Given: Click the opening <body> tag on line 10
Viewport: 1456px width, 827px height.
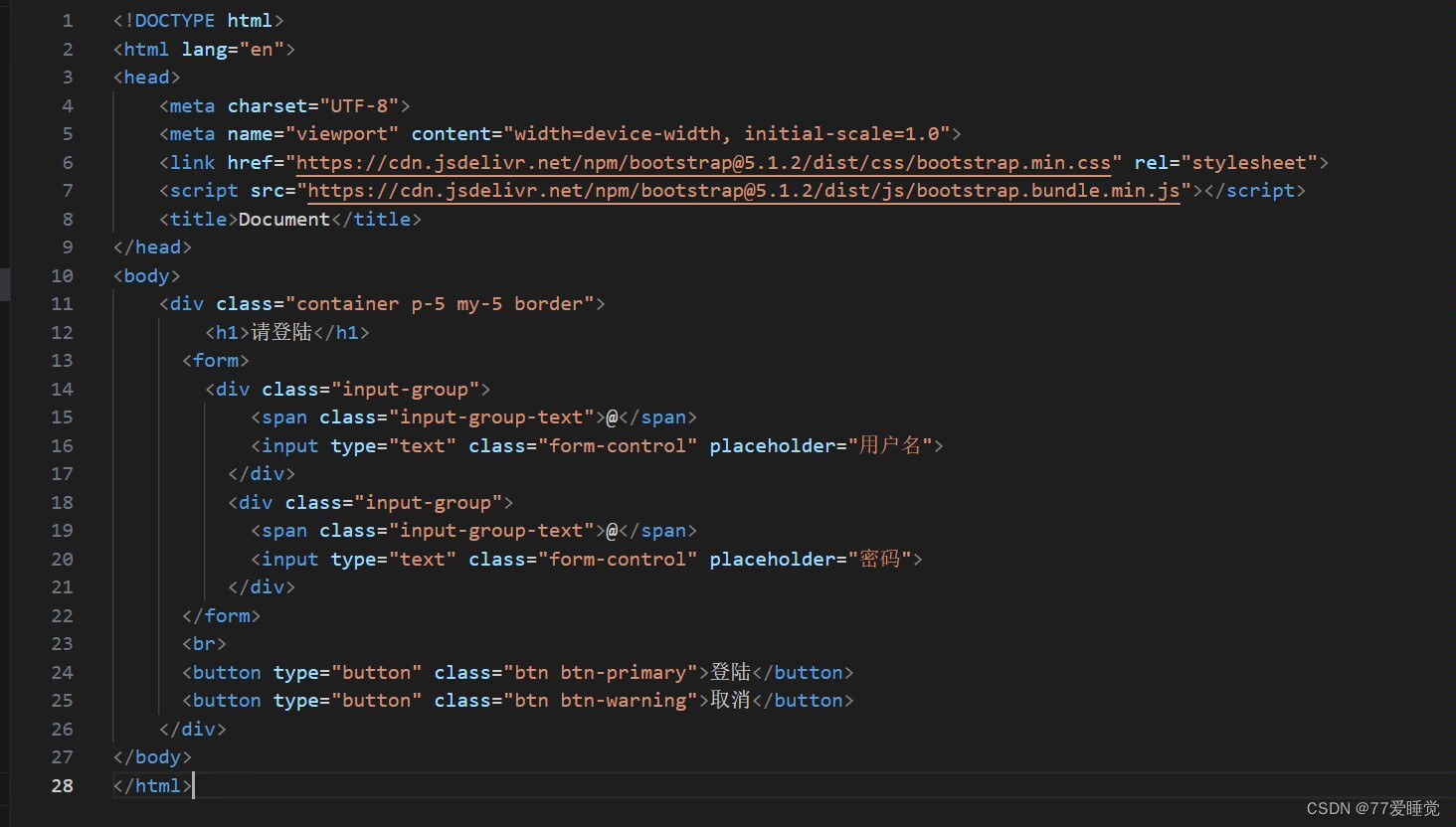Looking at the screenshot, I should 146,275.
